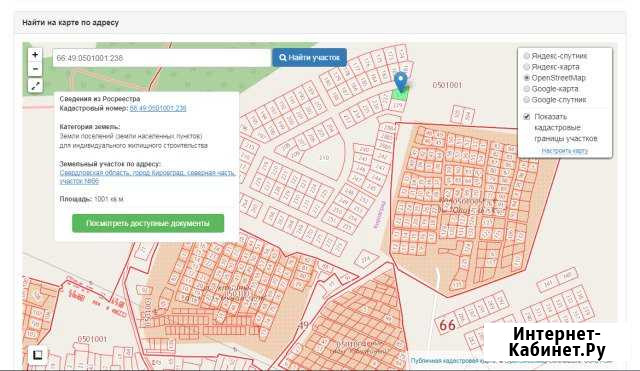The height and width of the screenshot is (371, 640).
Task: Click cadastral number search field
Action: pos(162,58)
